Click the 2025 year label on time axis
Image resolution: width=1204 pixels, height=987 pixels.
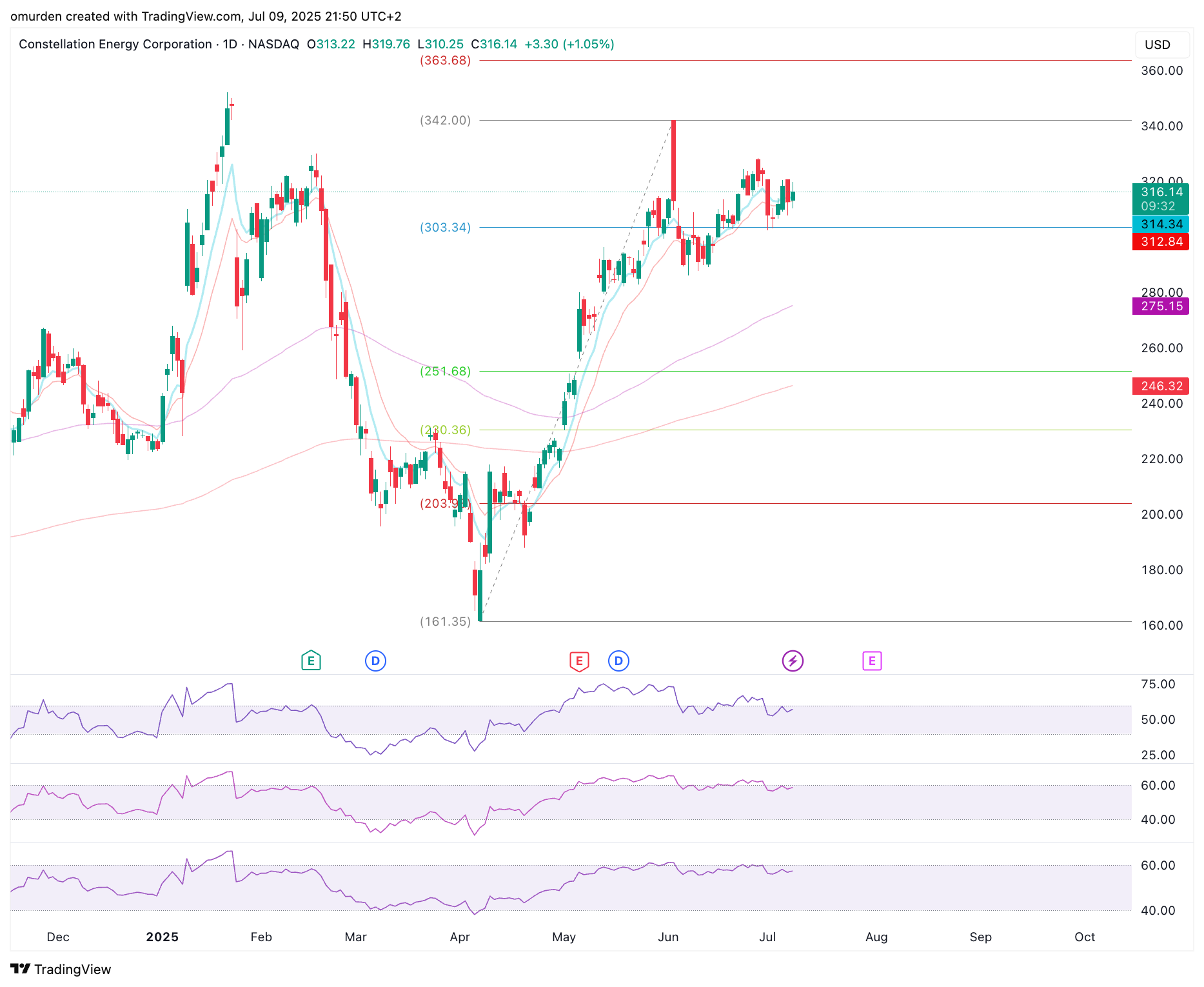coord(162,937)
